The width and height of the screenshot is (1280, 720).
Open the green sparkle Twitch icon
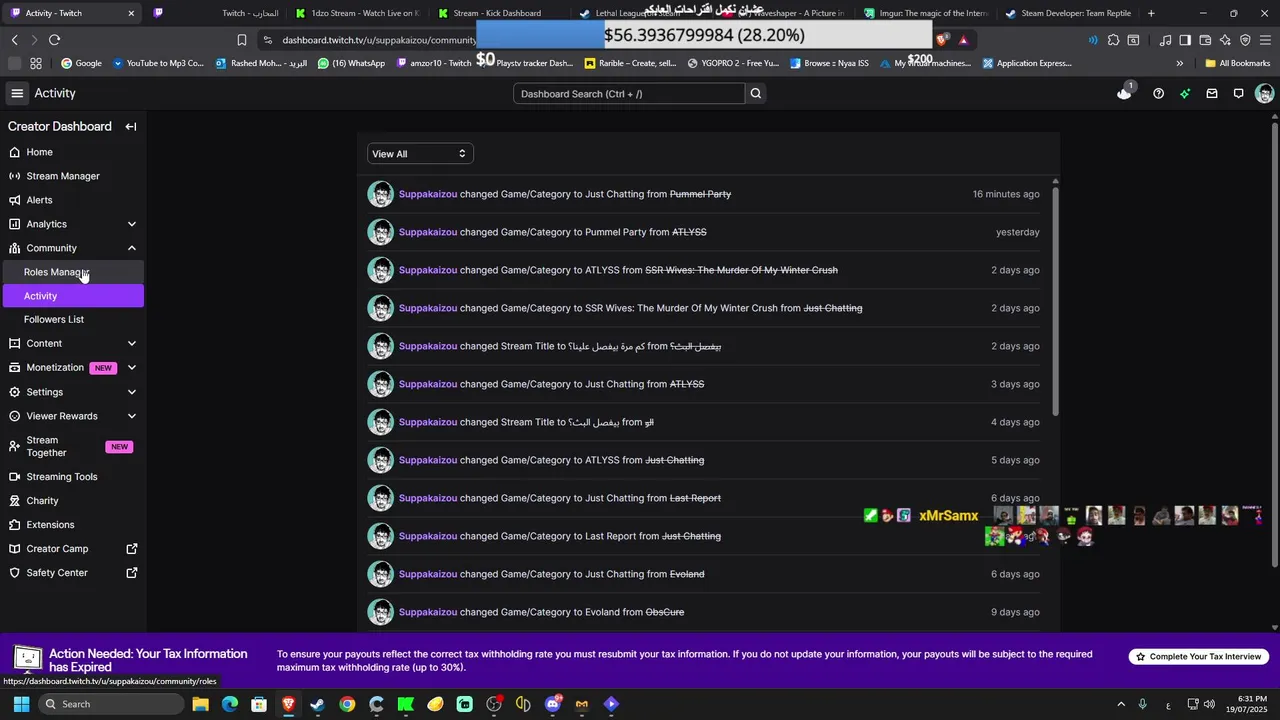(1185, 94)
